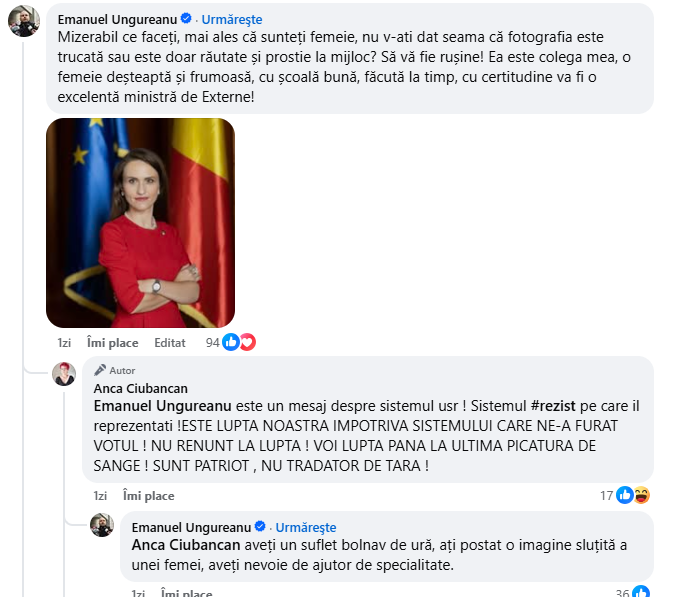The height and width of the screenshot is (597, 685).
Task: Click the mentioned name Anca Ciubancan in the reply
Action: pos(186,545)
